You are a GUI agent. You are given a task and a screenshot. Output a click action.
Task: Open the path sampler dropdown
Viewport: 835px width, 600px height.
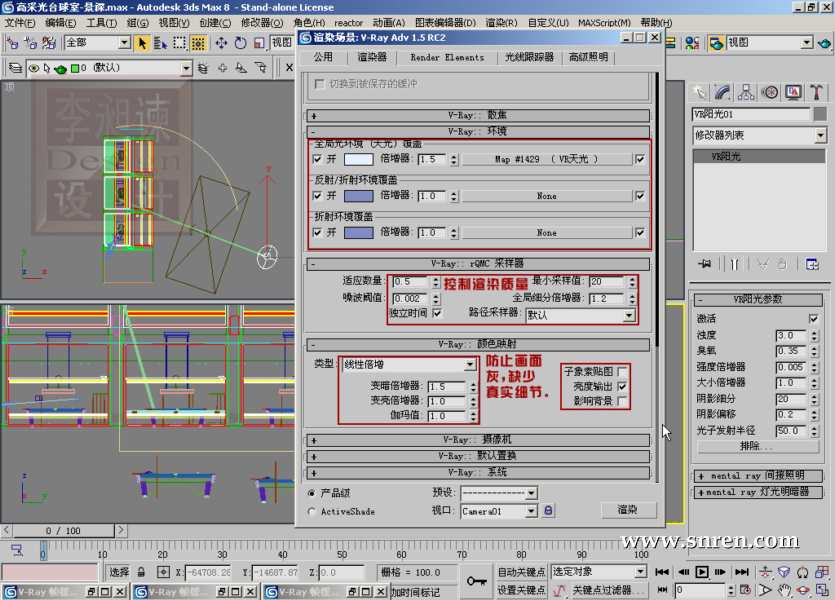point(629,315)
